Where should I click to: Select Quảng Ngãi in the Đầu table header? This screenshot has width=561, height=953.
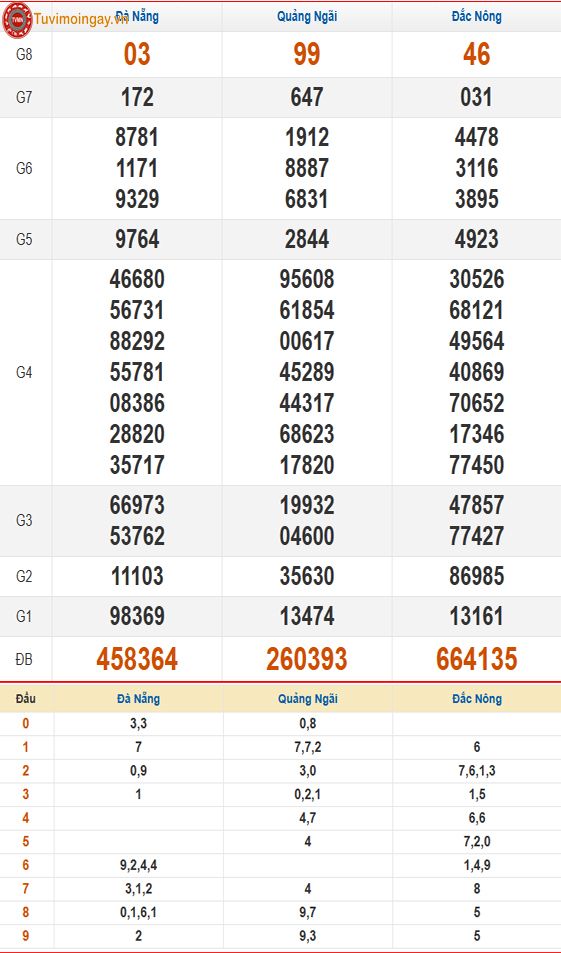(308, 699)
